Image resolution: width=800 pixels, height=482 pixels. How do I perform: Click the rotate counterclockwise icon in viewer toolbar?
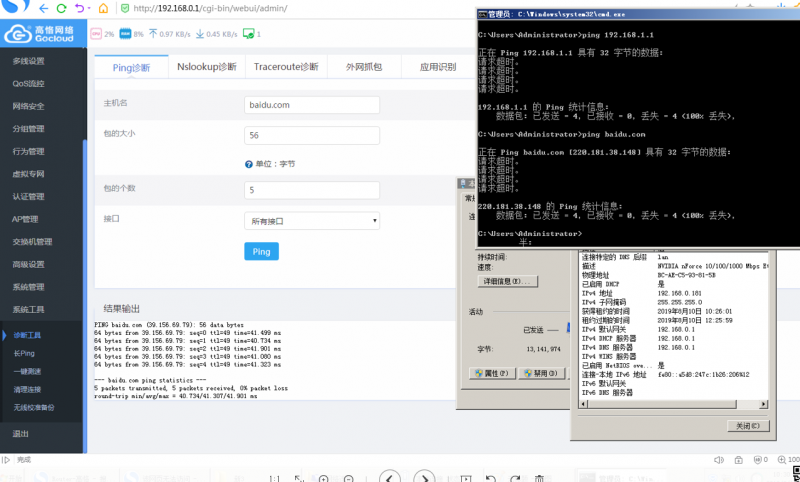(490, 478)
